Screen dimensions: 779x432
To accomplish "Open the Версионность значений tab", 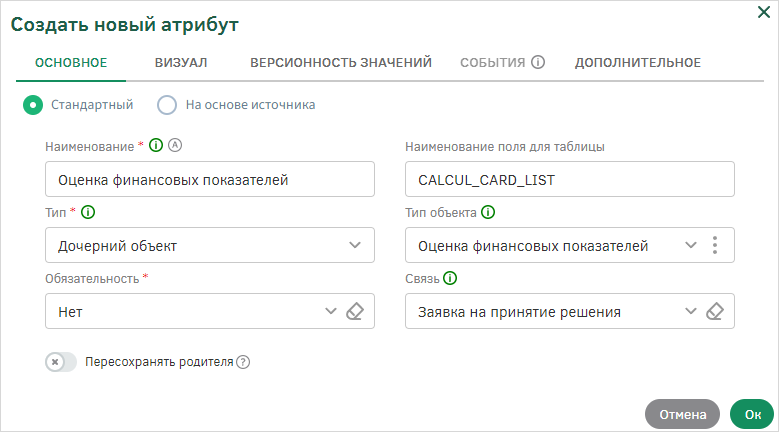I will (x=341, y=63).
